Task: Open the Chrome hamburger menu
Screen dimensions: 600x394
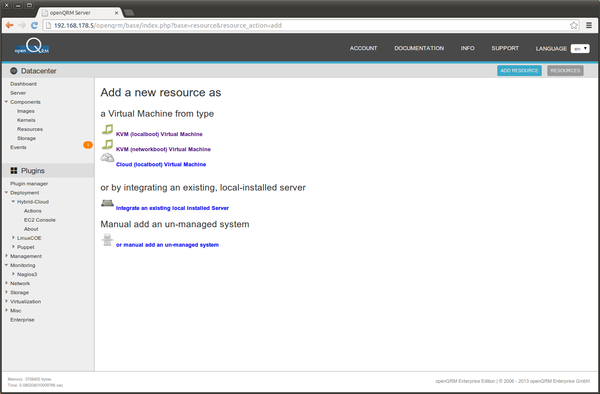Action: 589,25
